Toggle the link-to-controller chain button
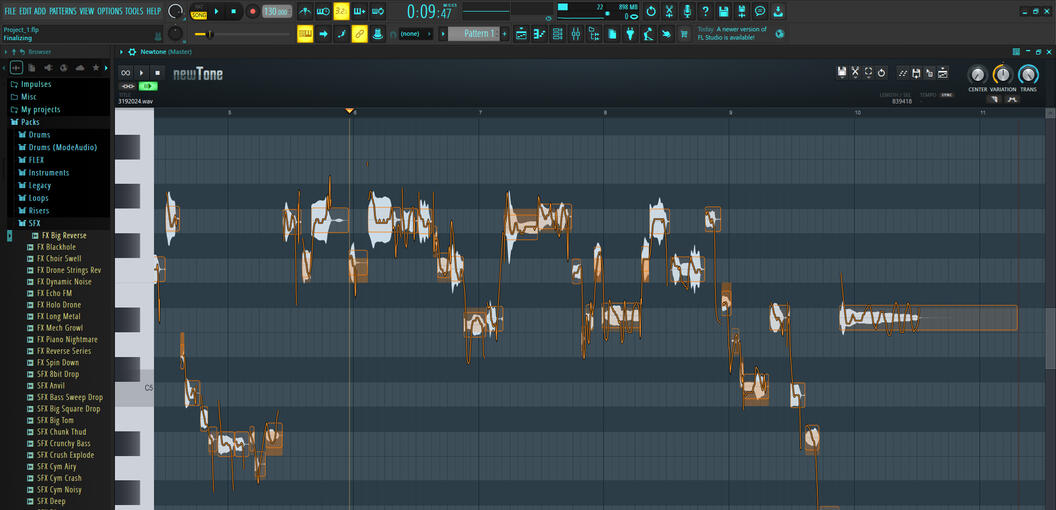This screenshot has height=510, width=1056. [359, 34]
